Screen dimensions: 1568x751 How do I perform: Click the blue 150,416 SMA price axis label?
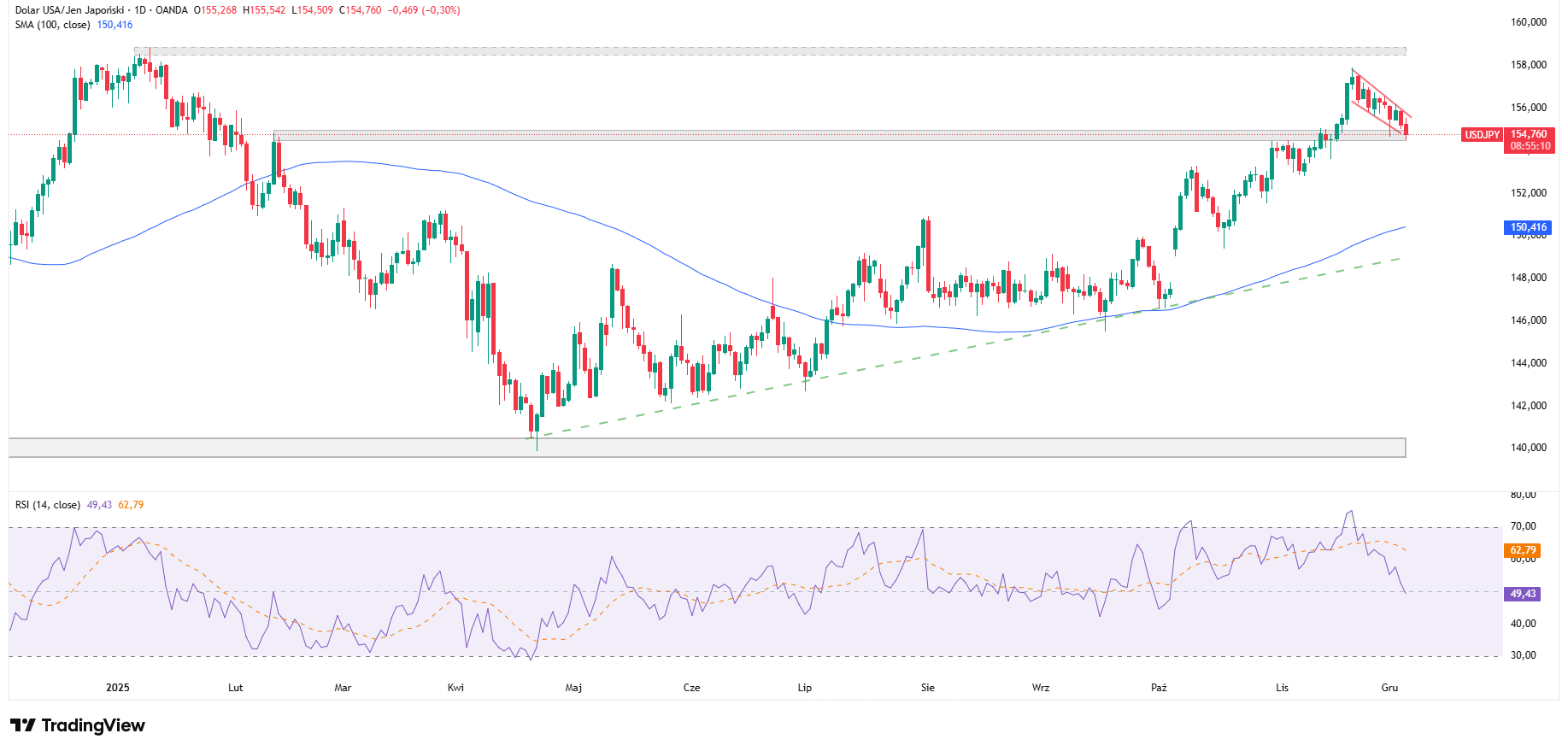pos(1528,227)
